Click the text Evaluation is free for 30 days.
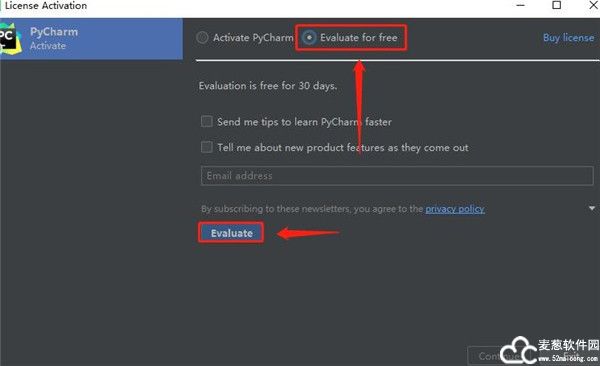 [x=268, y=86]
